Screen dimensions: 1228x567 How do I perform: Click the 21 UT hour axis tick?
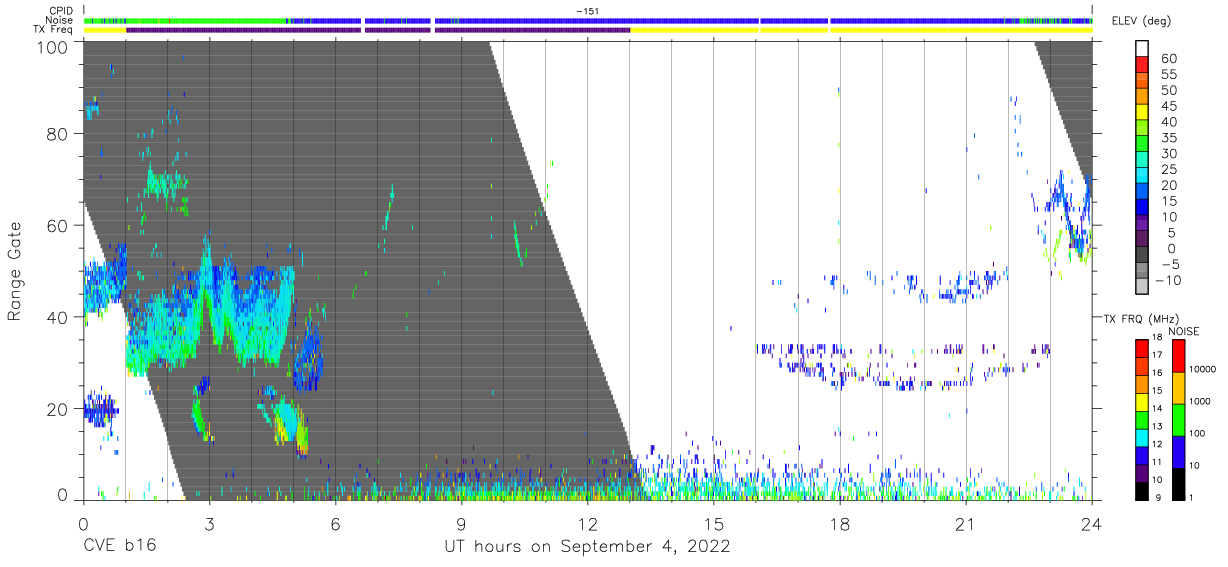(x=965, y=523)
